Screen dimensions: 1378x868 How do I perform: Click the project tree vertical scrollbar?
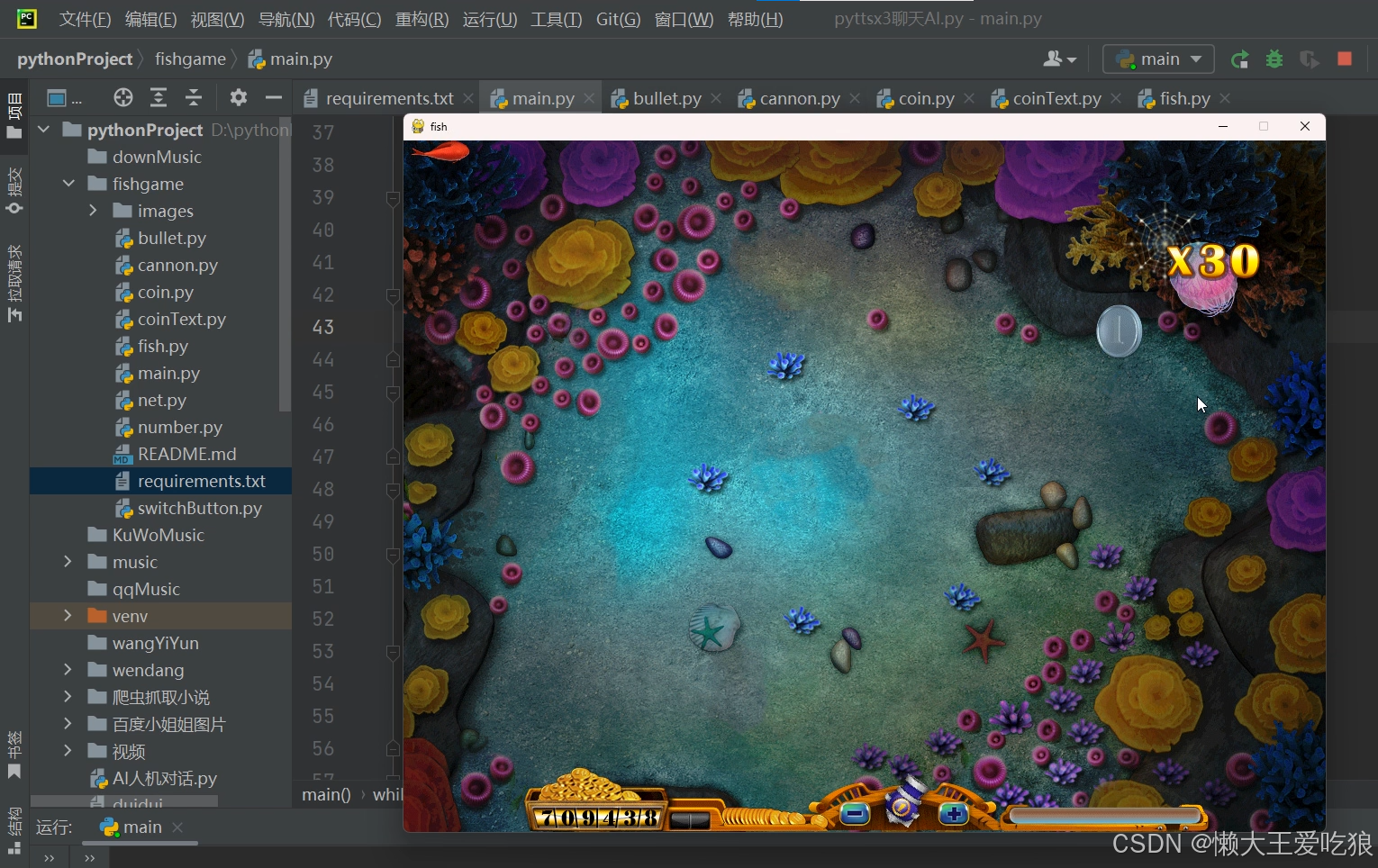(286, 265)
